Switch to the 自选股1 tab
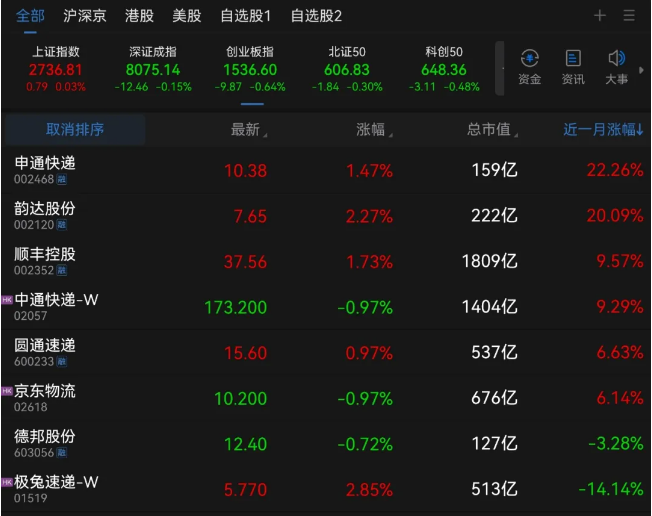Viewport: 652px width, 516px height. click(246, 16)
